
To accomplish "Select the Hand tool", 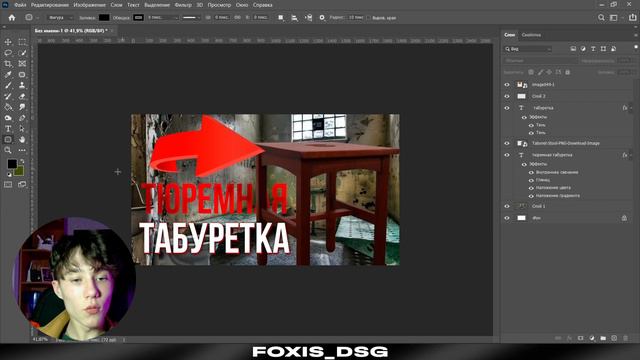I will coord(22,140).
